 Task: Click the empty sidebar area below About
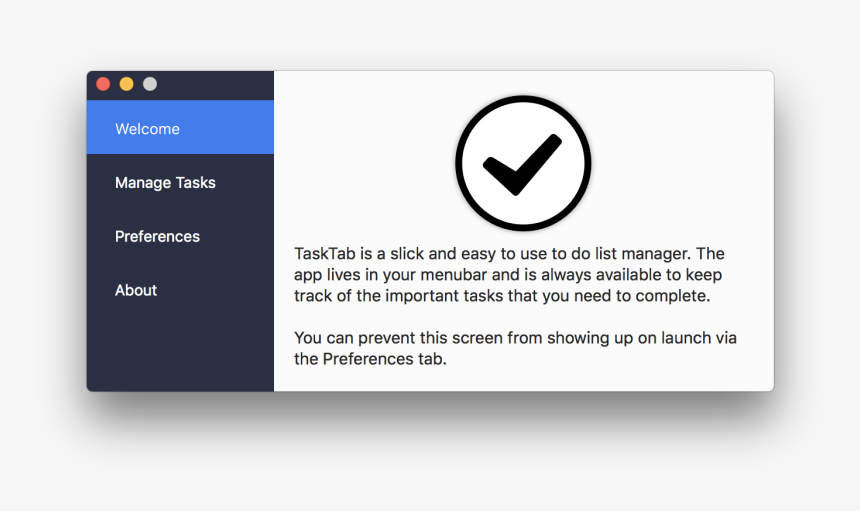point(180,350)
